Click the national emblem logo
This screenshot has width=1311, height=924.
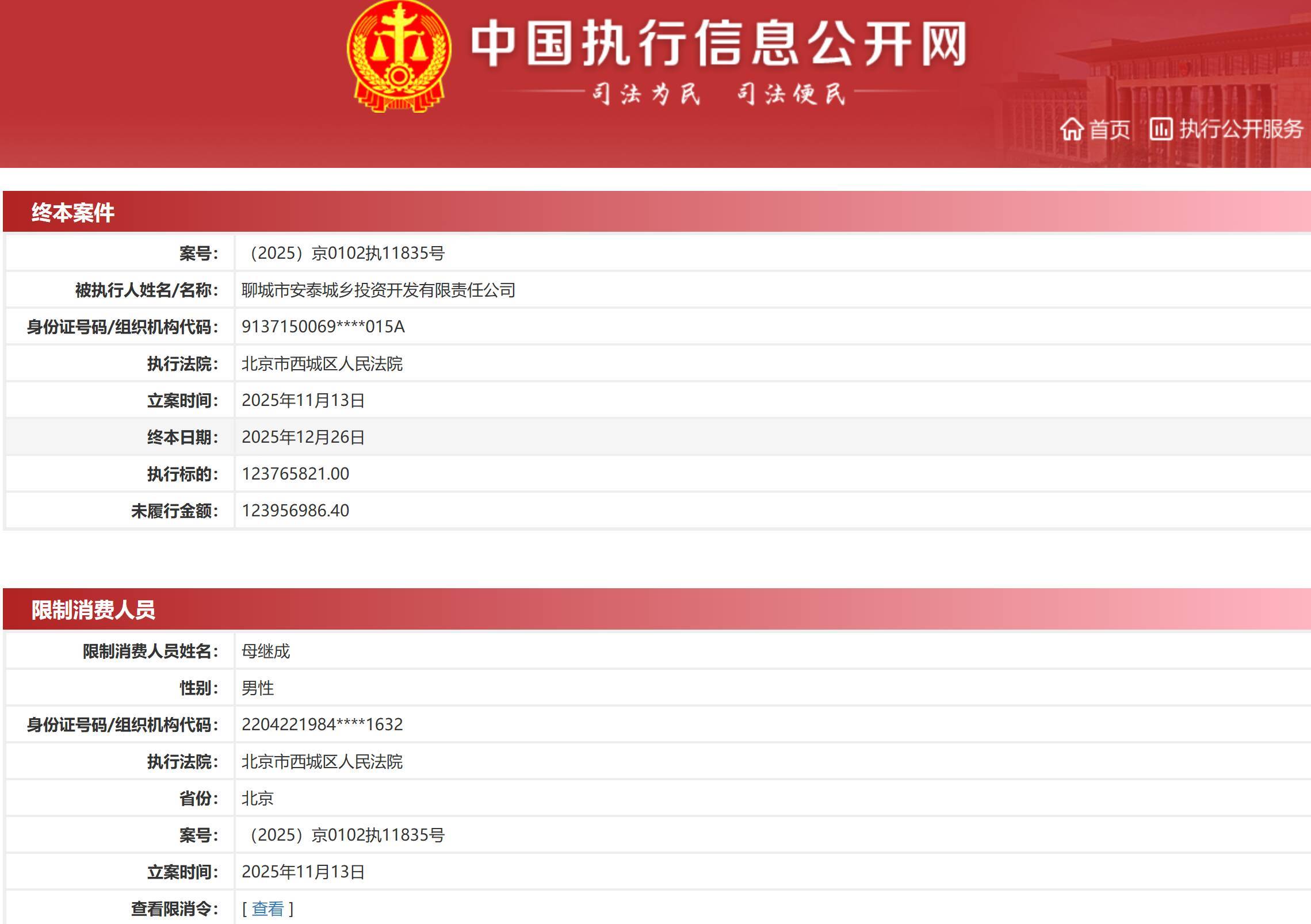pos(399,56)
